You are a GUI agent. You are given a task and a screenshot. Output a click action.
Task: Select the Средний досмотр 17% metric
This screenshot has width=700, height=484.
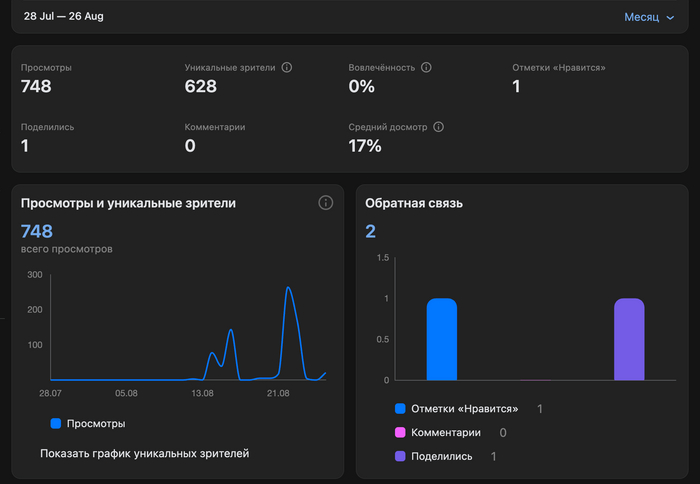tap(365, 138)
